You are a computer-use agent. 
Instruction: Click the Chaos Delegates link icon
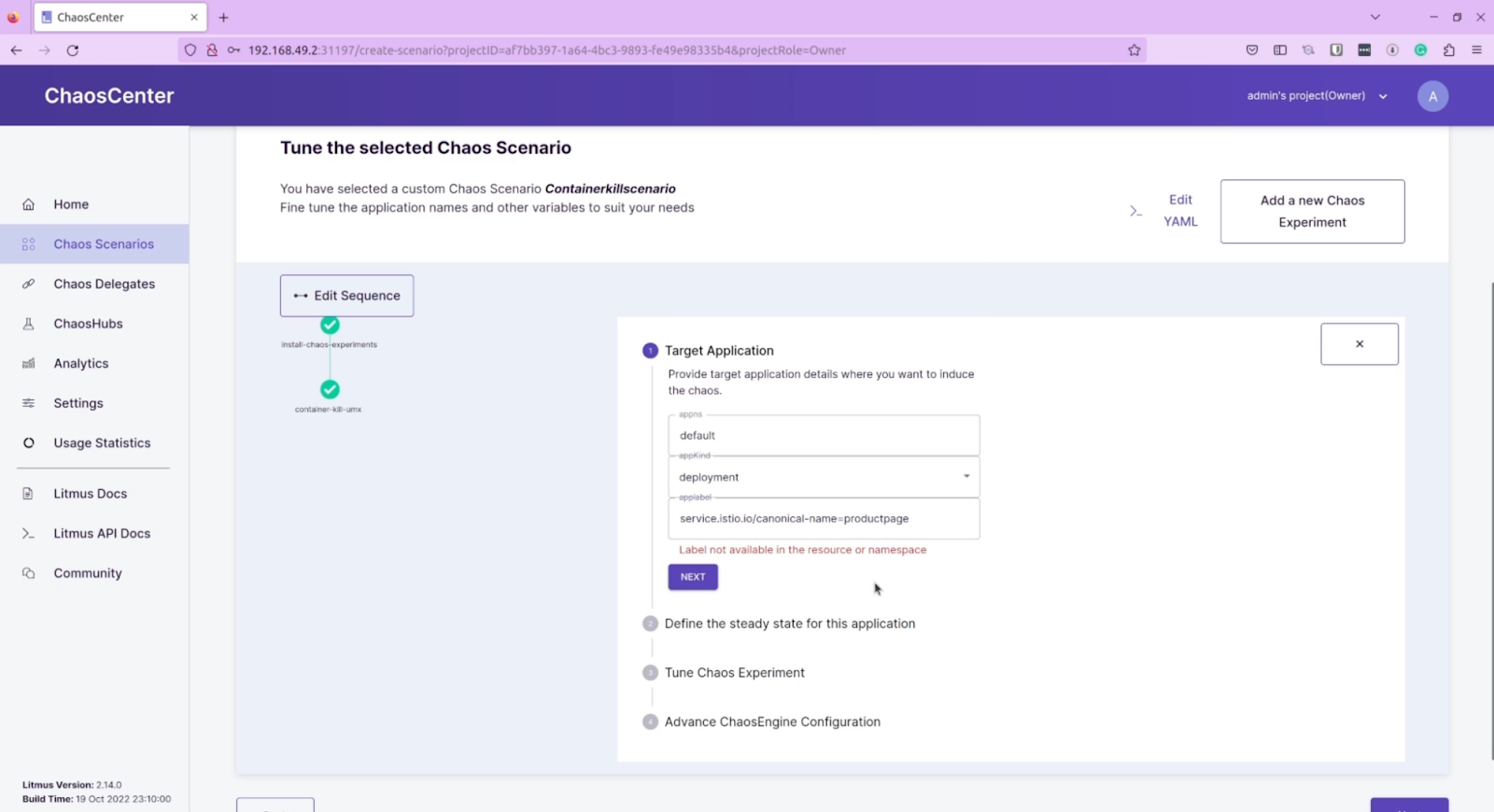coord(28,284)
